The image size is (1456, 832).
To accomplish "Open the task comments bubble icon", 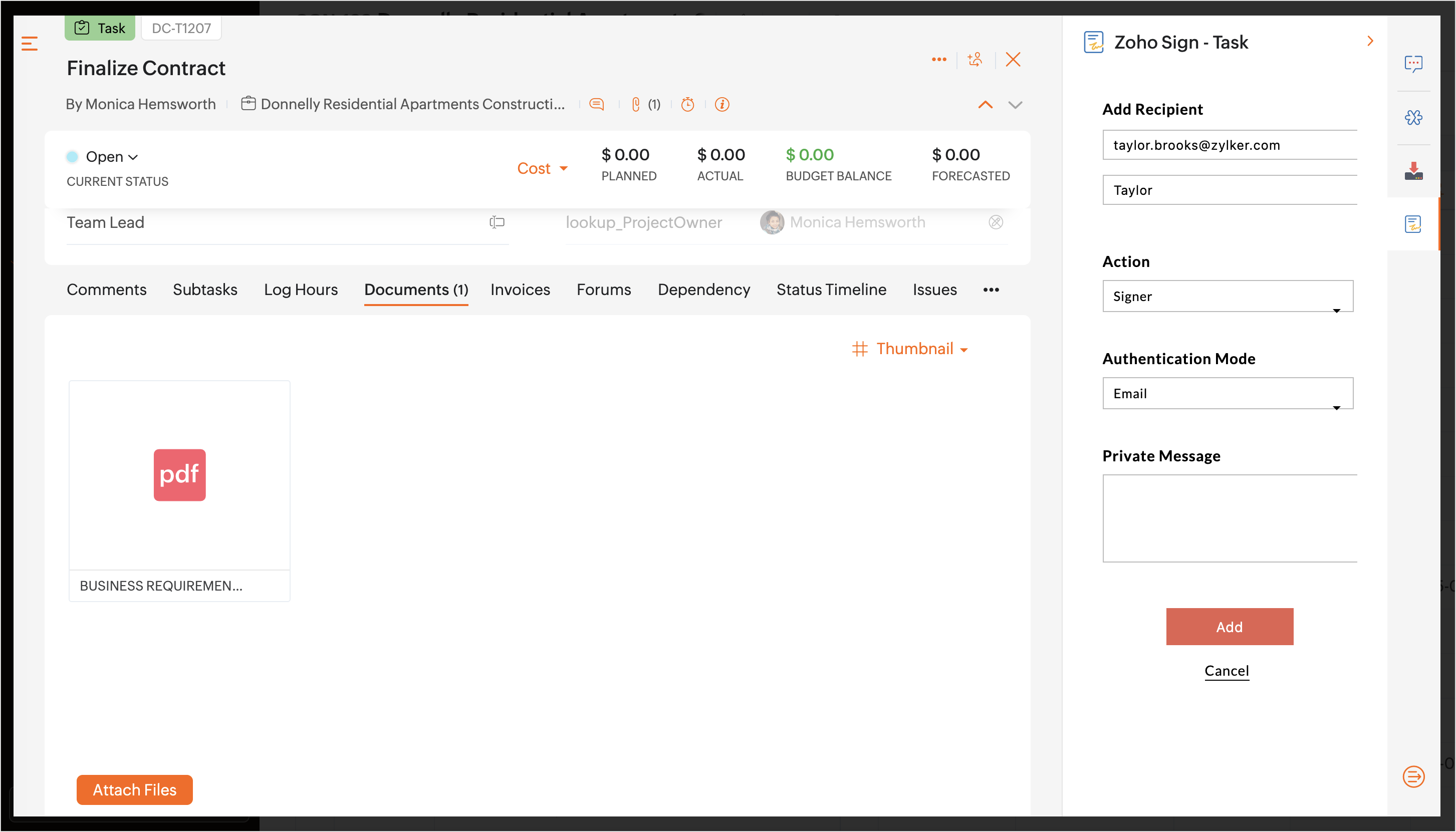I will click(x=597, y=104).
